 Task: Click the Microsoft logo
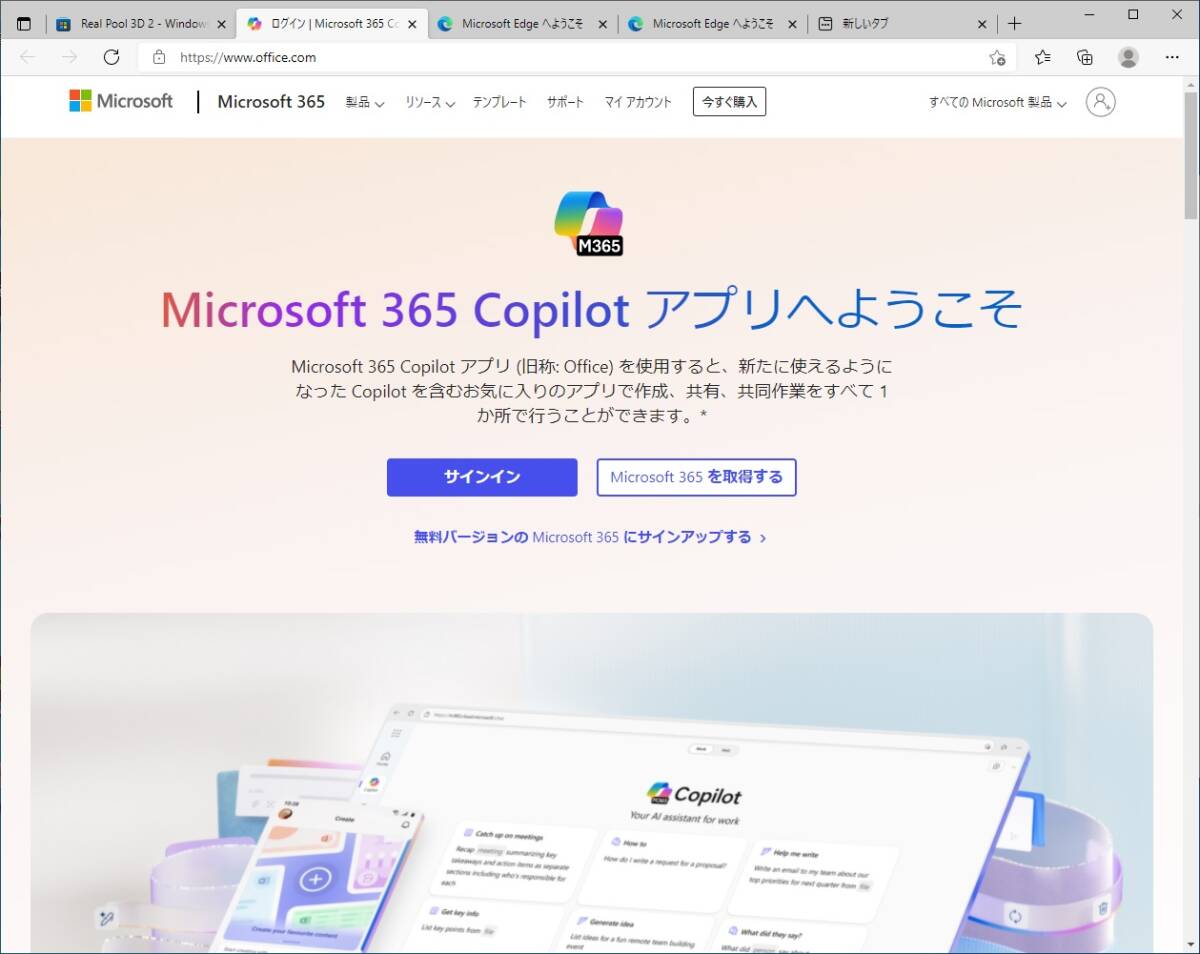pyautogui.click(x=121, y=101)
